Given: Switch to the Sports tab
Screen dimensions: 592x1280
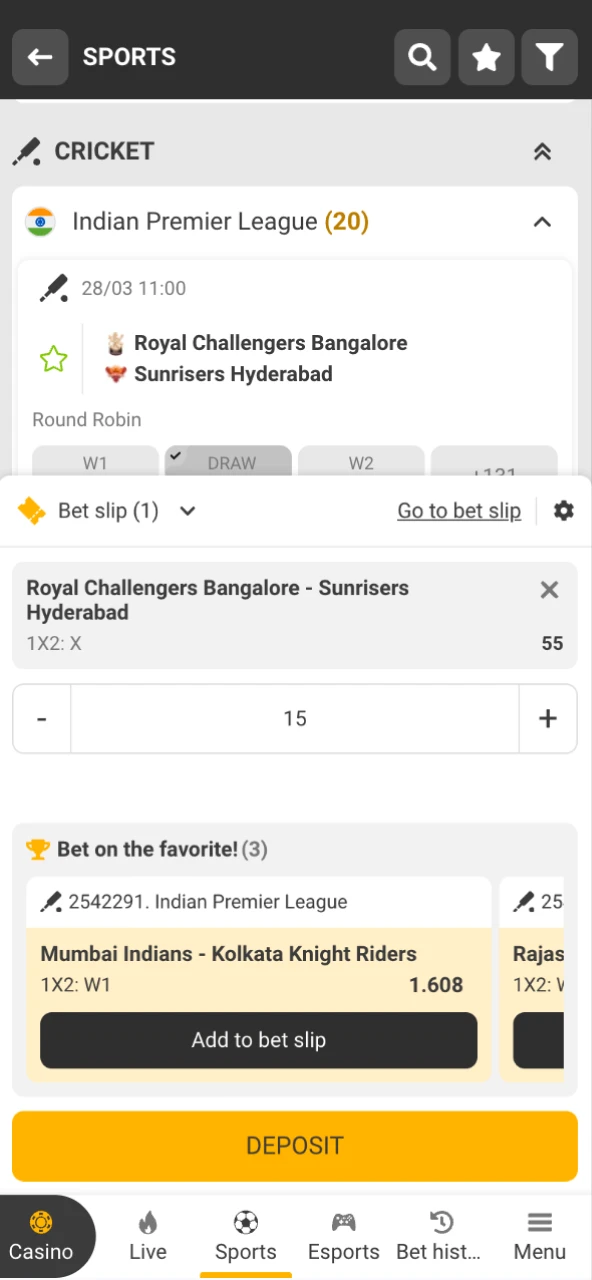Looking at the screenshot, I should pos(245,1235).
